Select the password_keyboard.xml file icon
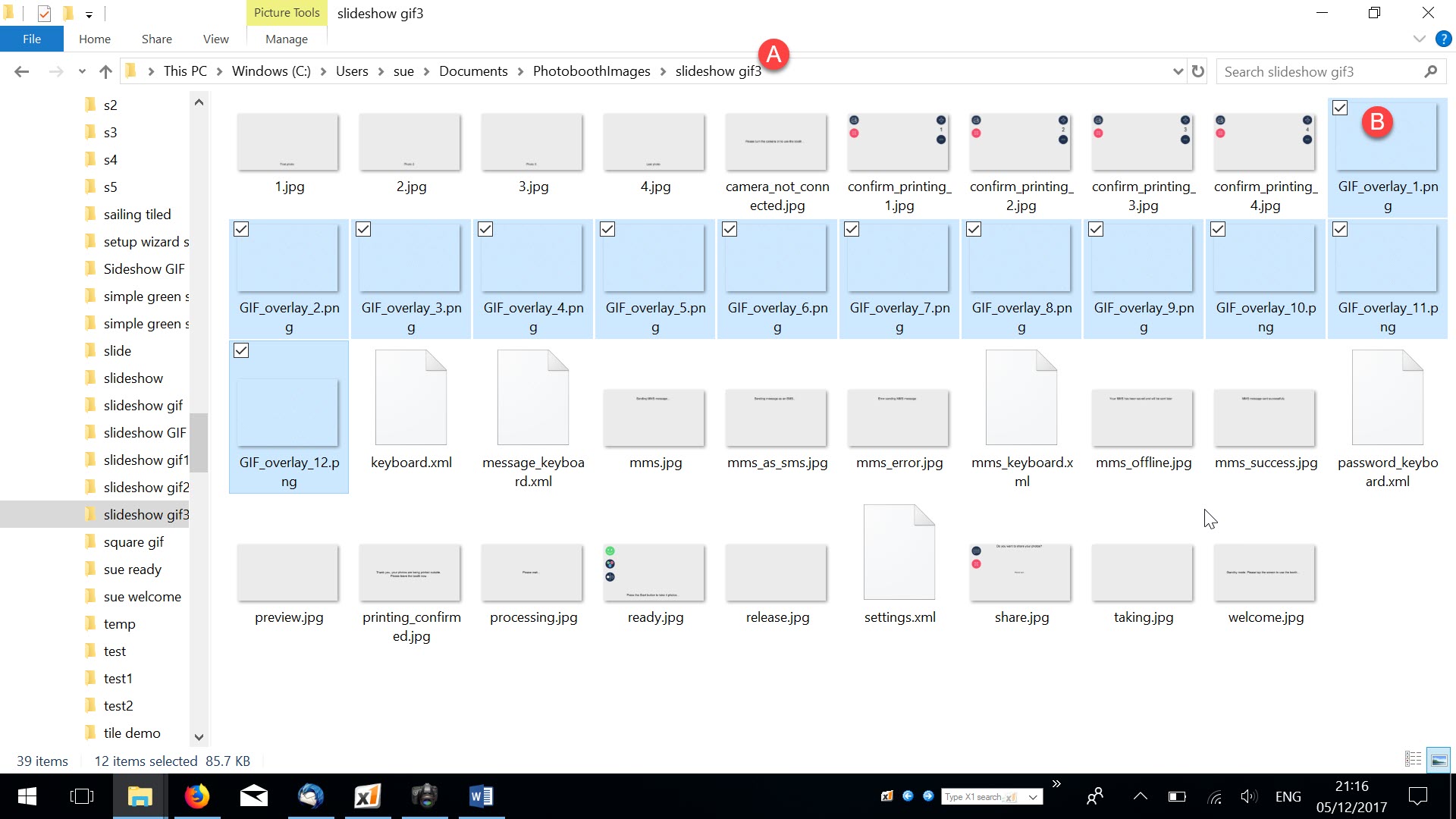 1388,397
